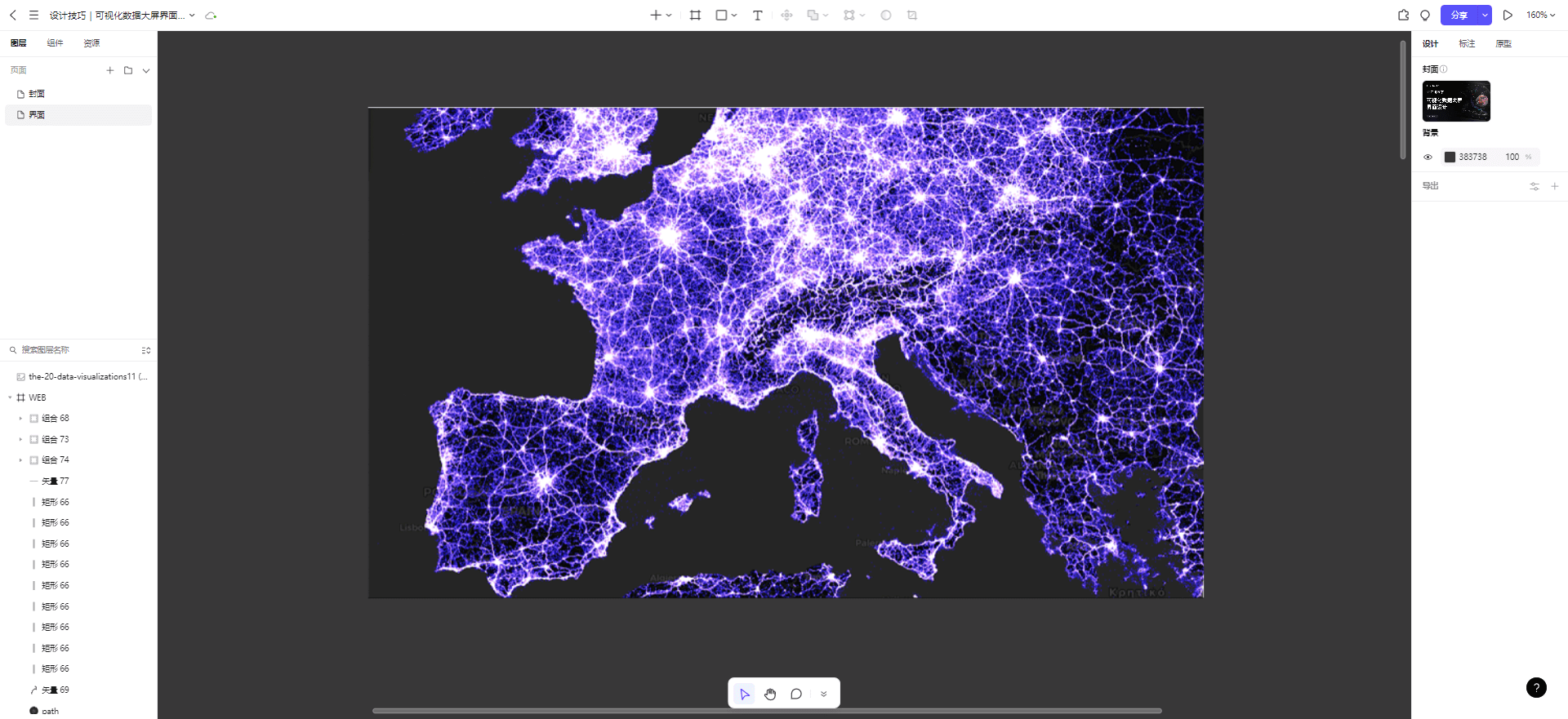Open the 封面 page
This screenshot has width=1568, height=719.
click(78, 94)
